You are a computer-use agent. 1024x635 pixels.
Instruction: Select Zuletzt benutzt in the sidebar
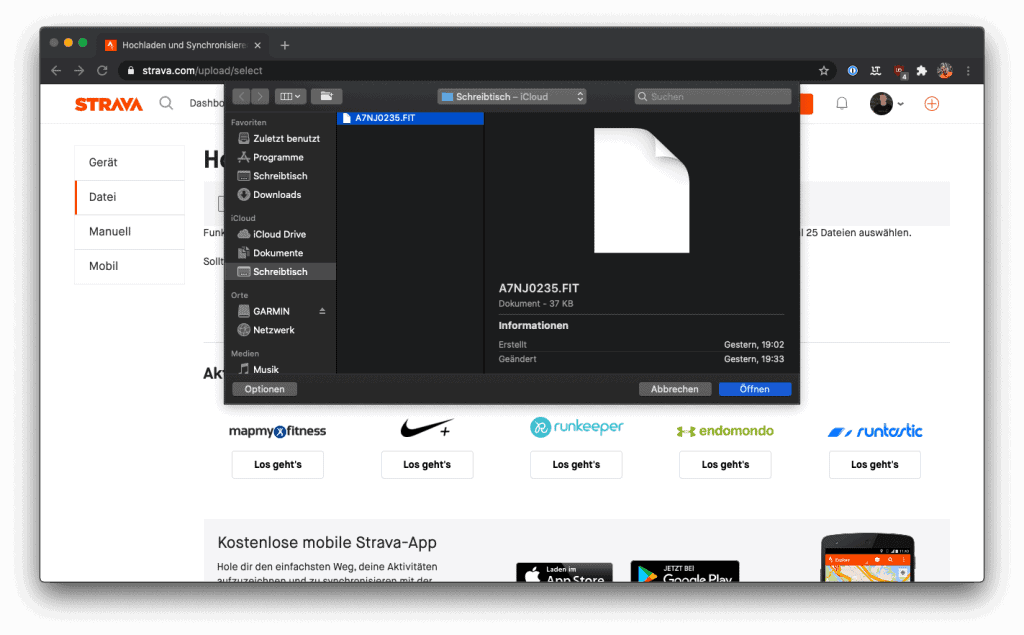[x=280, y=138]
